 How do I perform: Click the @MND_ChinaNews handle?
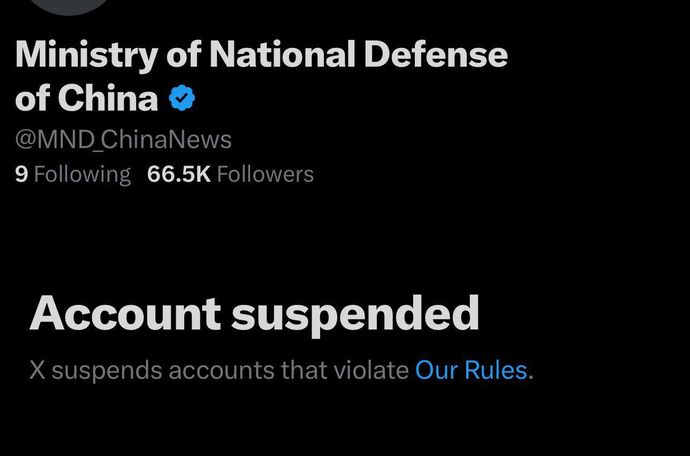click(123, 139)
